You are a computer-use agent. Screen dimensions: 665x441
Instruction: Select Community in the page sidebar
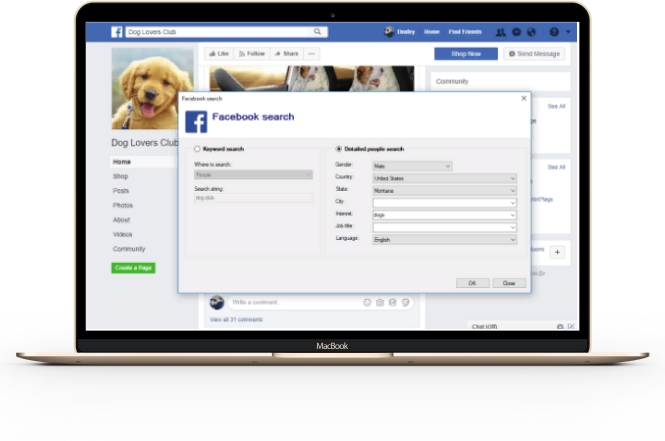129,248
